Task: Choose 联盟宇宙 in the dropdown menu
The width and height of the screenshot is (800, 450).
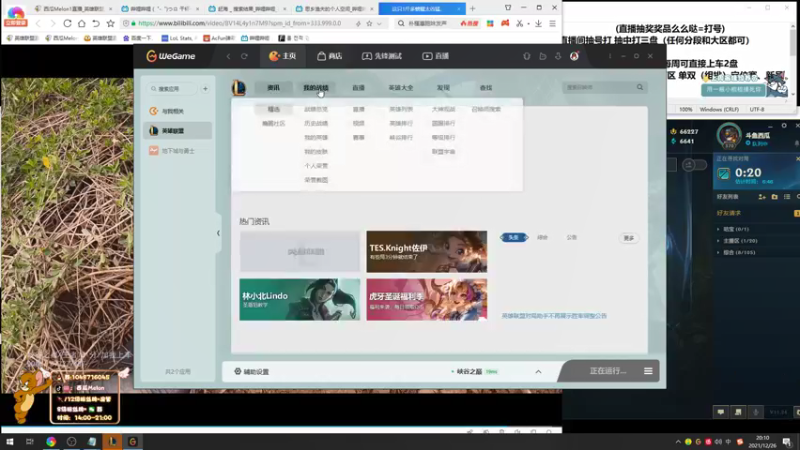Action: tap(443, 152)
